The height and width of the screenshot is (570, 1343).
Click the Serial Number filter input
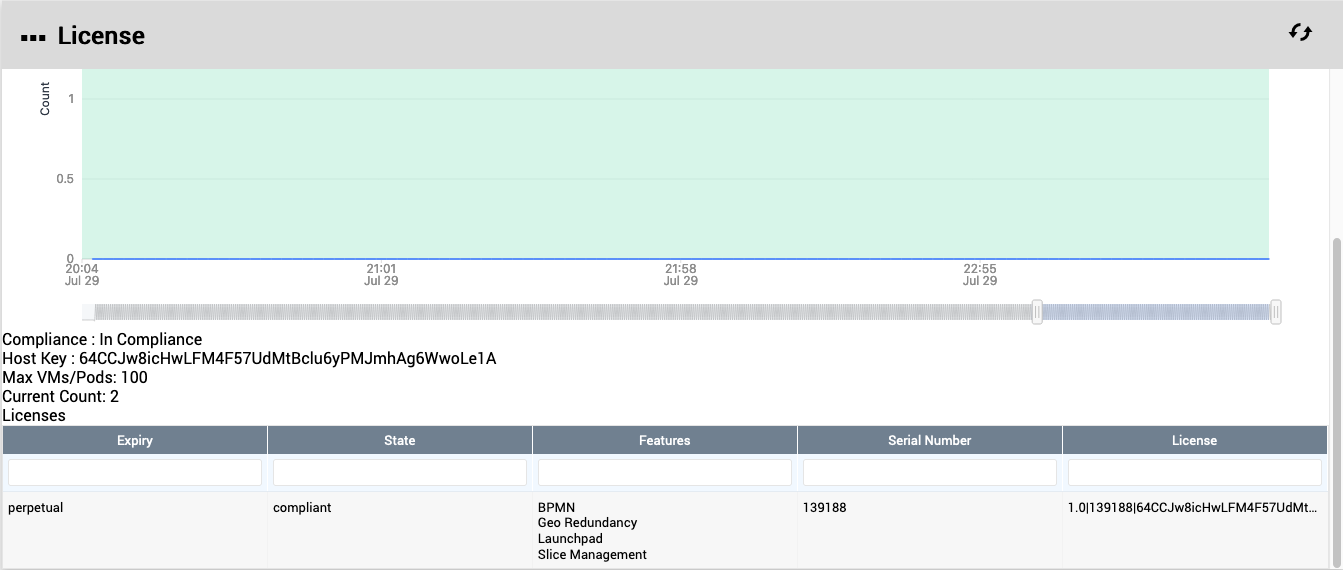pyautogui.click(x=930, y=472)
